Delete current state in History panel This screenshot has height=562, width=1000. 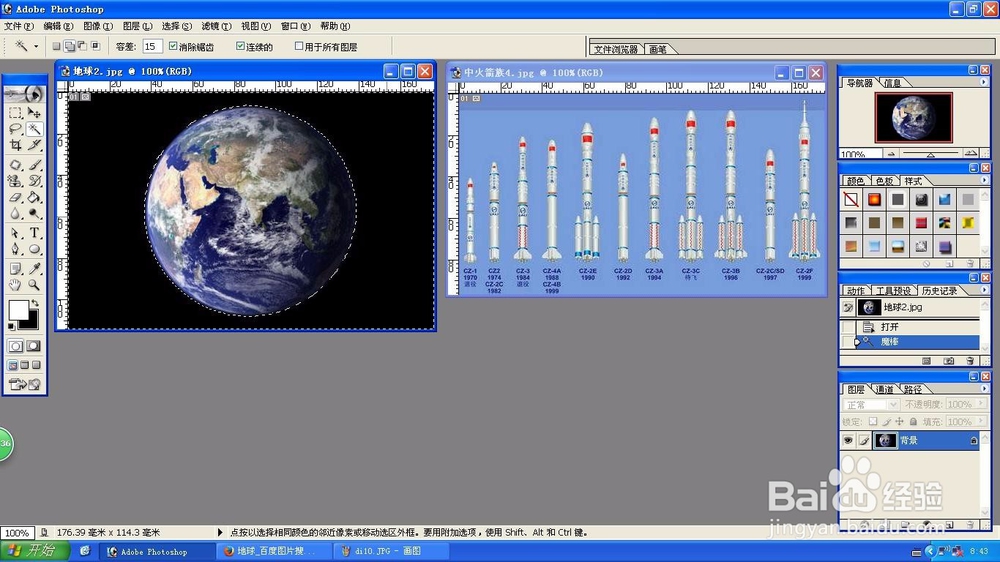point(970,361)
